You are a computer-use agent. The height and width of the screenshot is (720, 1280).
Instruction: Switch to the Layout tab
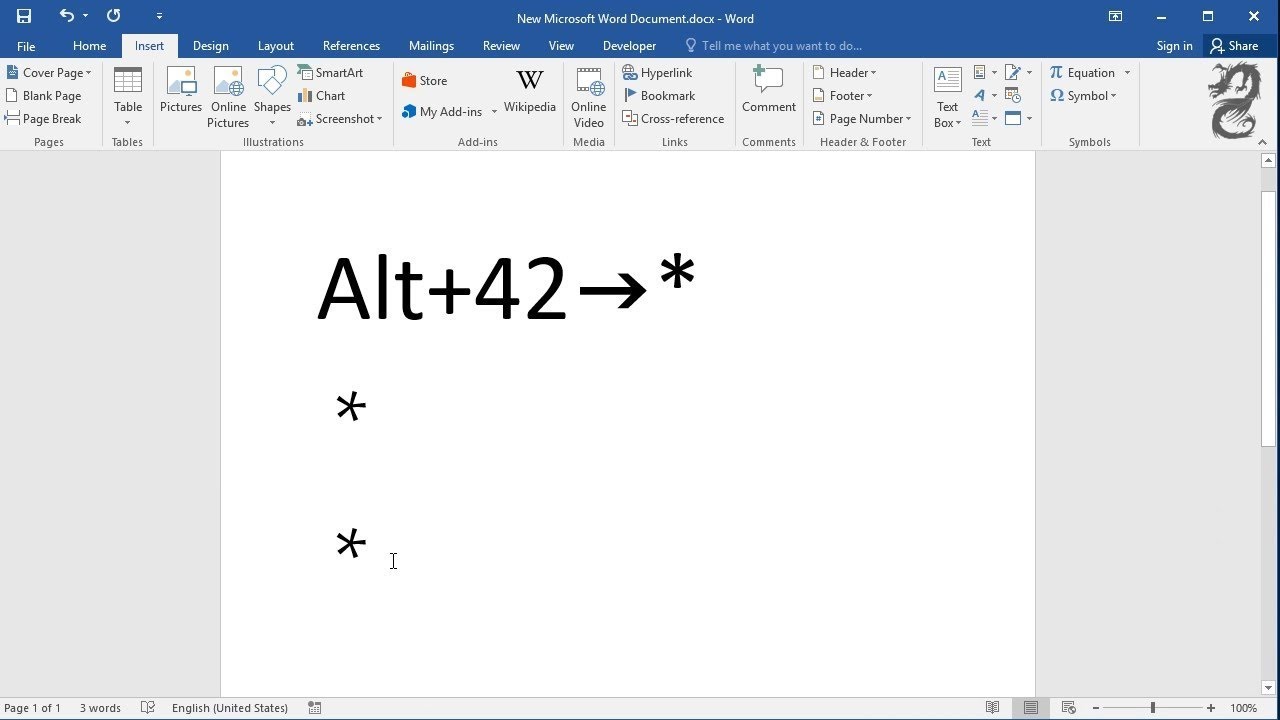point(275,46)
